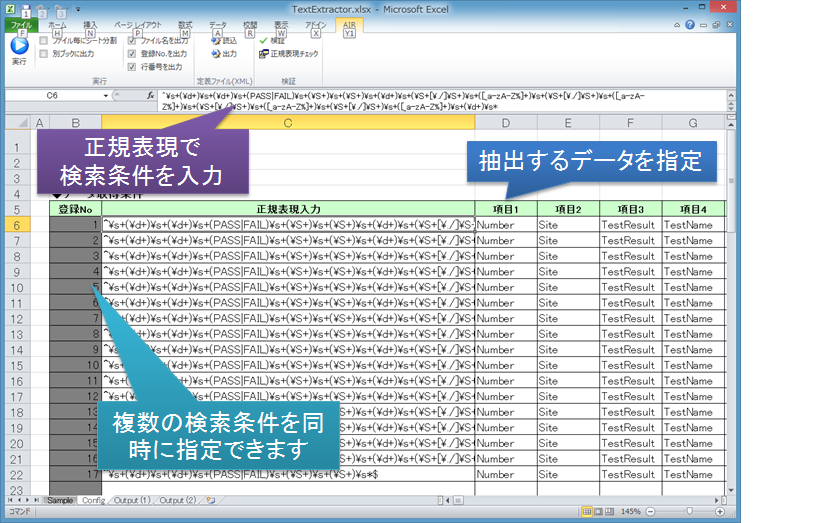Uncheck 登録No.を出力 checkbox
819x523 pixels.
click(132, 53)
